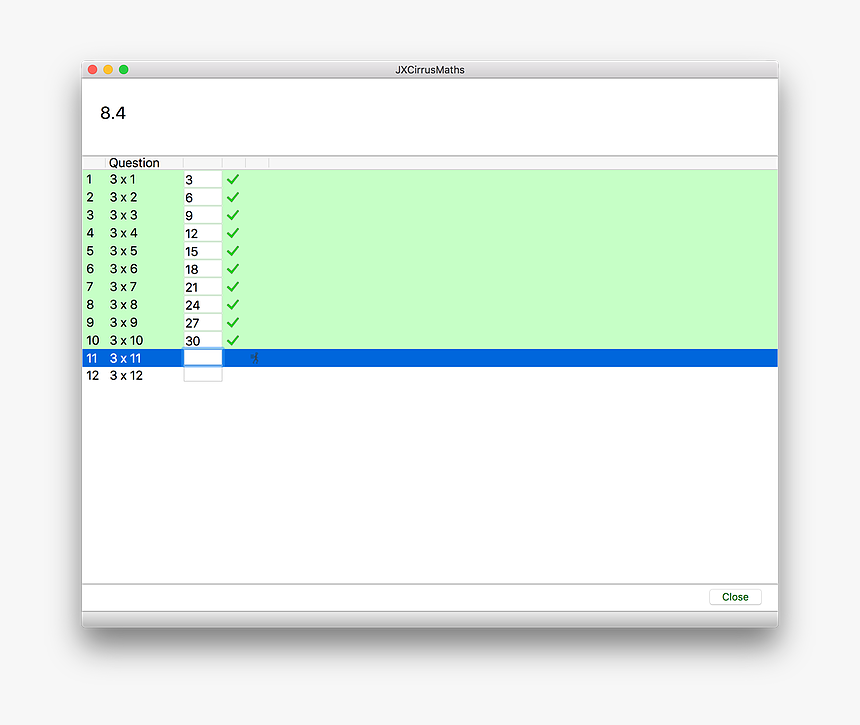Click the green checkmark beside 3 x 9
860x725 pixels.
tap(232, 323)
